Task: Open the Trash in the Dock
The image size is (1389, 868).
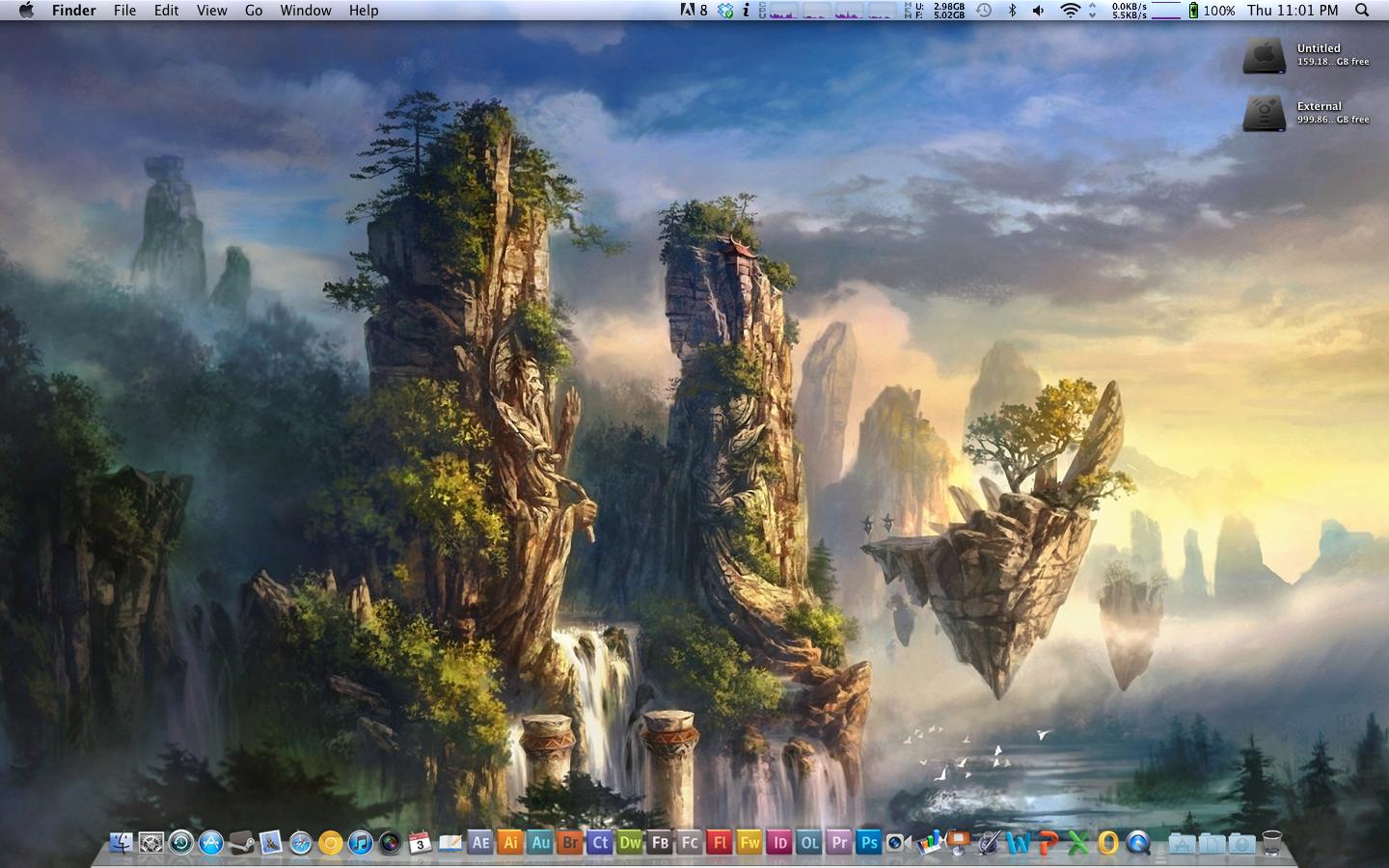Action: click(1272, 843)
